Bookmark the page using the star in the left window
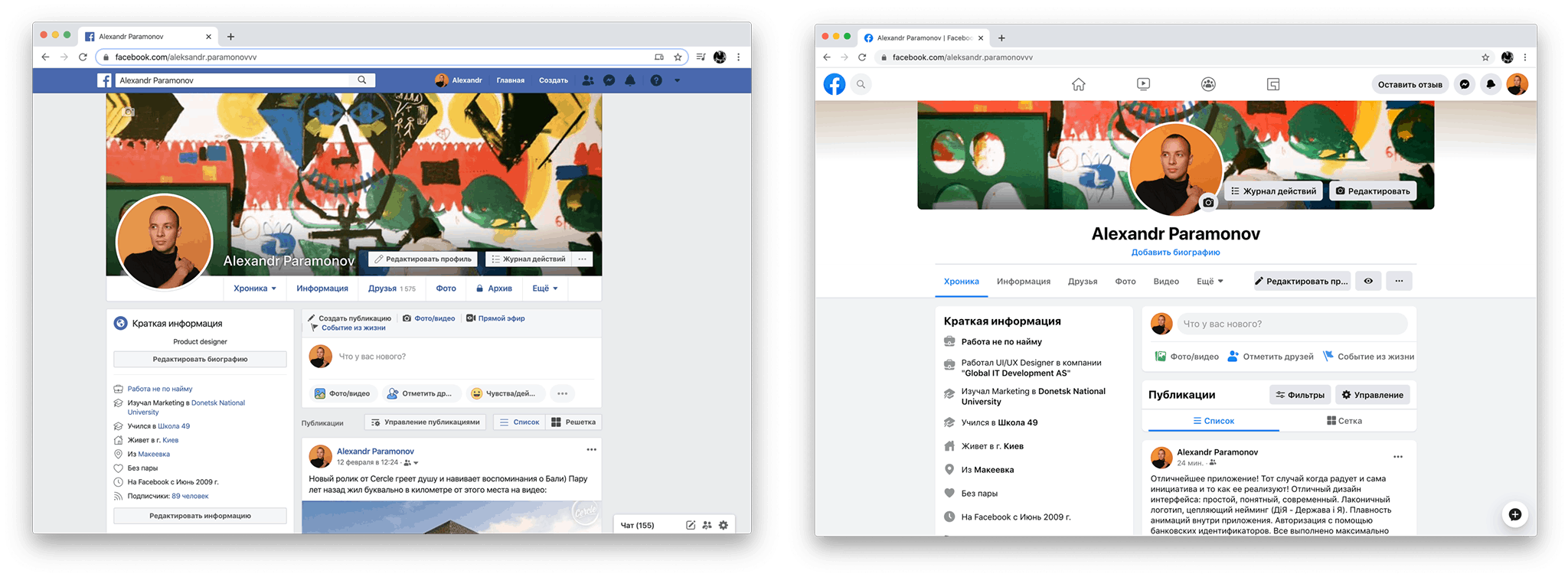Image resolution: width=1568 pixels, height=577 pixels. pyautogui.click(x=678, y=57)
